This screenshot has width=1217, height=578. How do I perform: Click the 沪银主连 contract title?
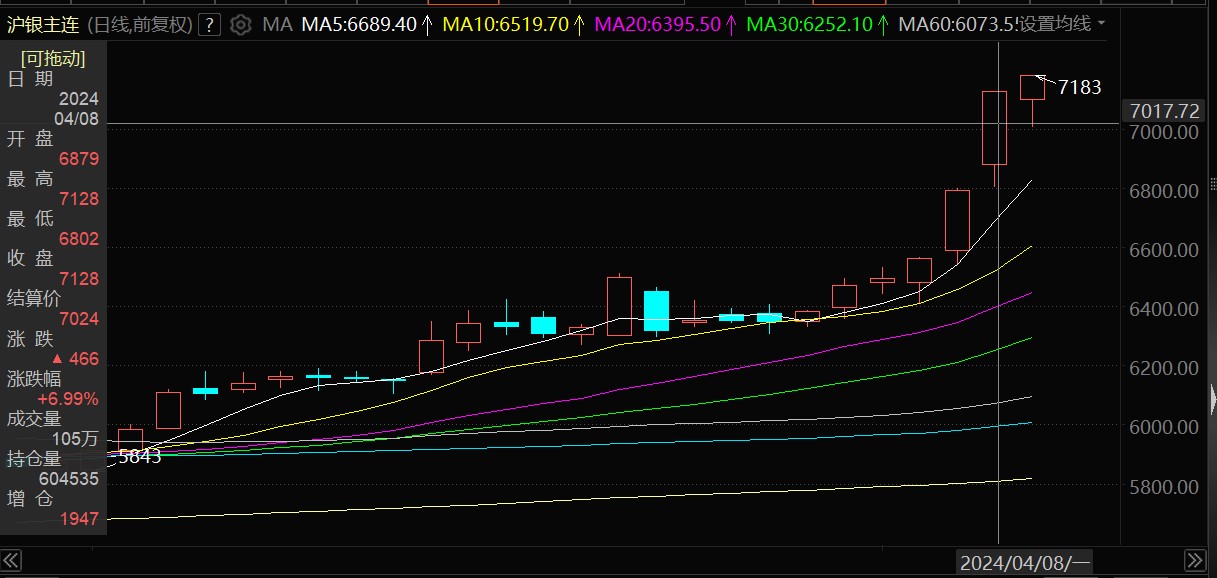(44, 25)
